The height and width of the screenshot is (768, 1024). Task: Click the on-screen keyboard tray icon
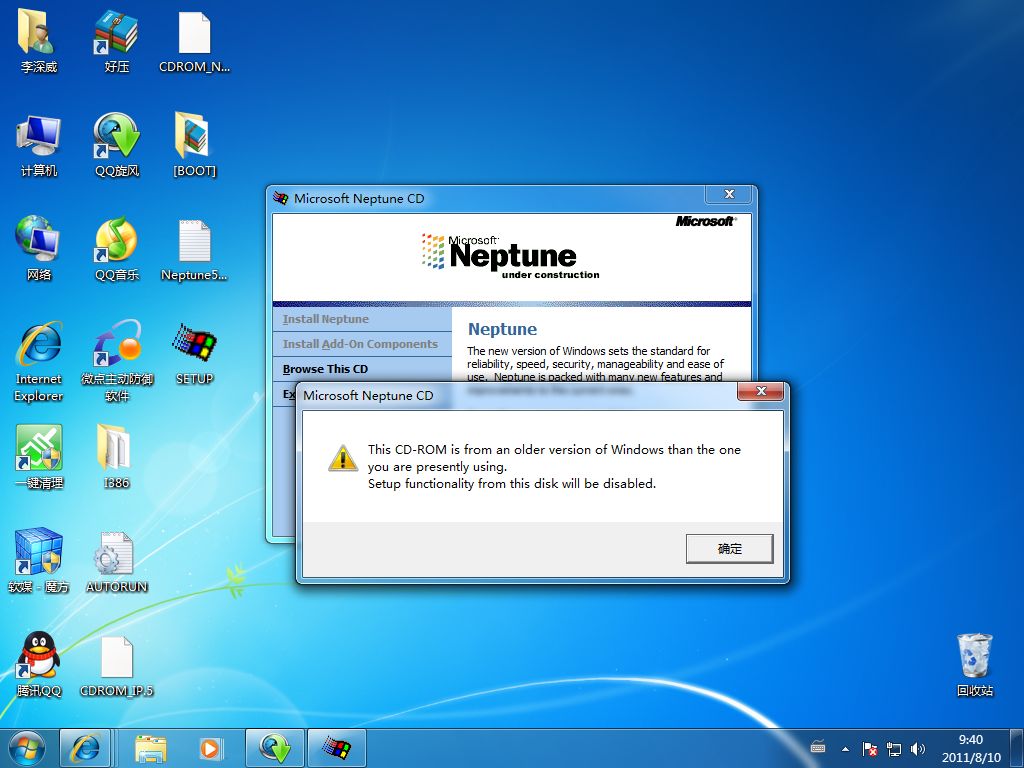coord(818,746)
